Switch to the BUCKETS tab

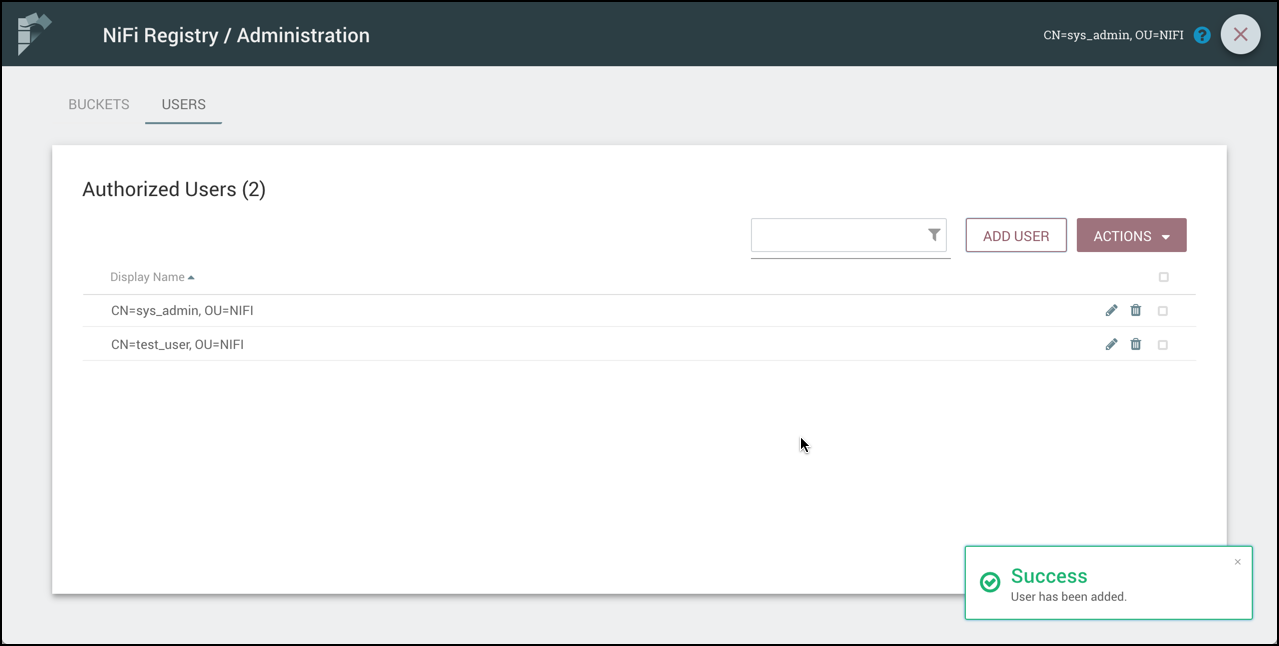98,104
